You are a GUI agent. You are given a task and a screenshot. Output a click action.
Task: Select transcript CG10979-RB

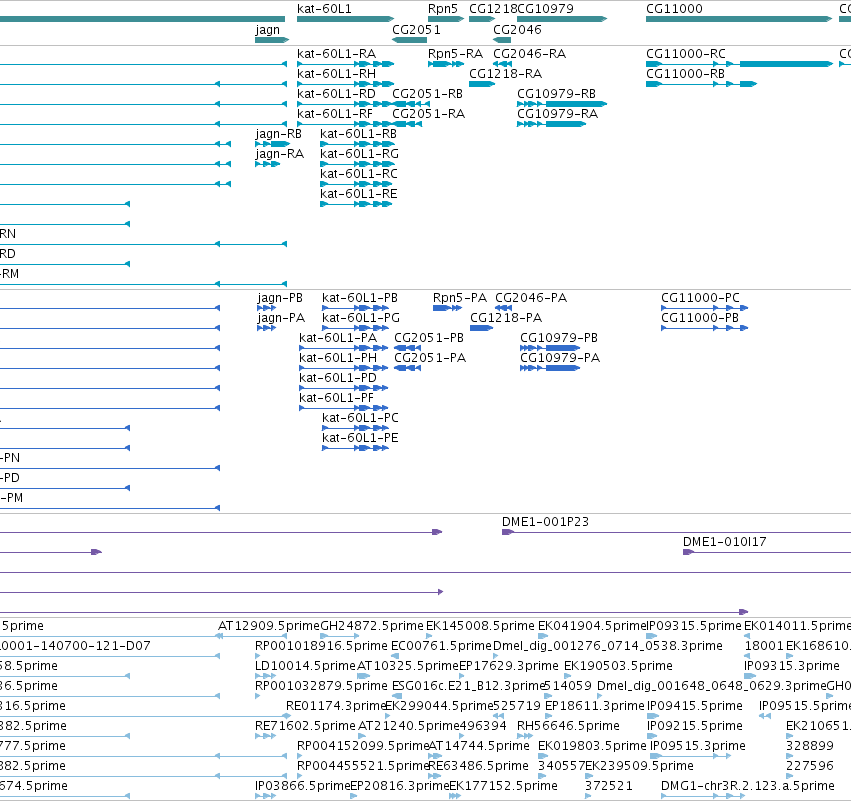[x=556, y=94]
